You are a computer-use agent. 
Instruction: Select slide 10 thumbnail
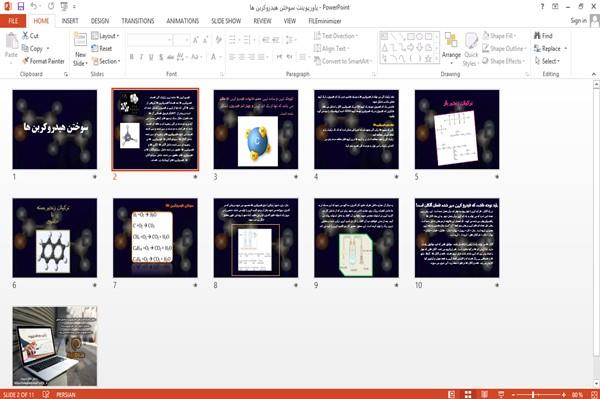point(457,238)
